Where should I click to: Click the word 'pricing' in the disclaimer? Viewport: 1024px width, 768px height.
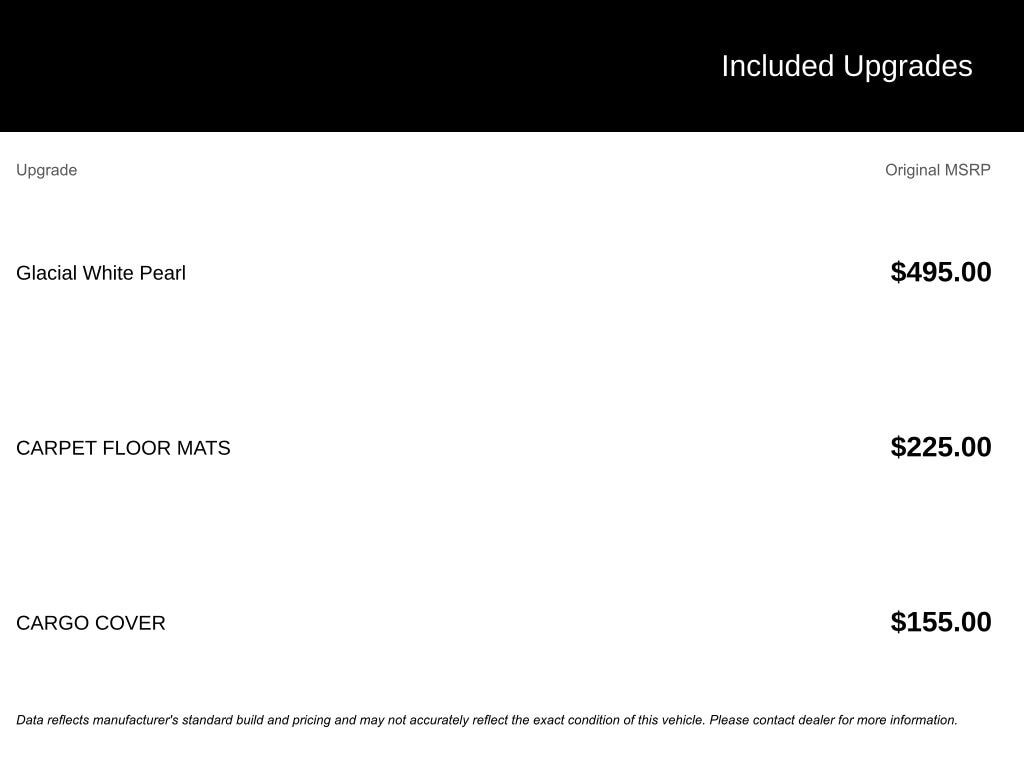(x=312, y=720)
